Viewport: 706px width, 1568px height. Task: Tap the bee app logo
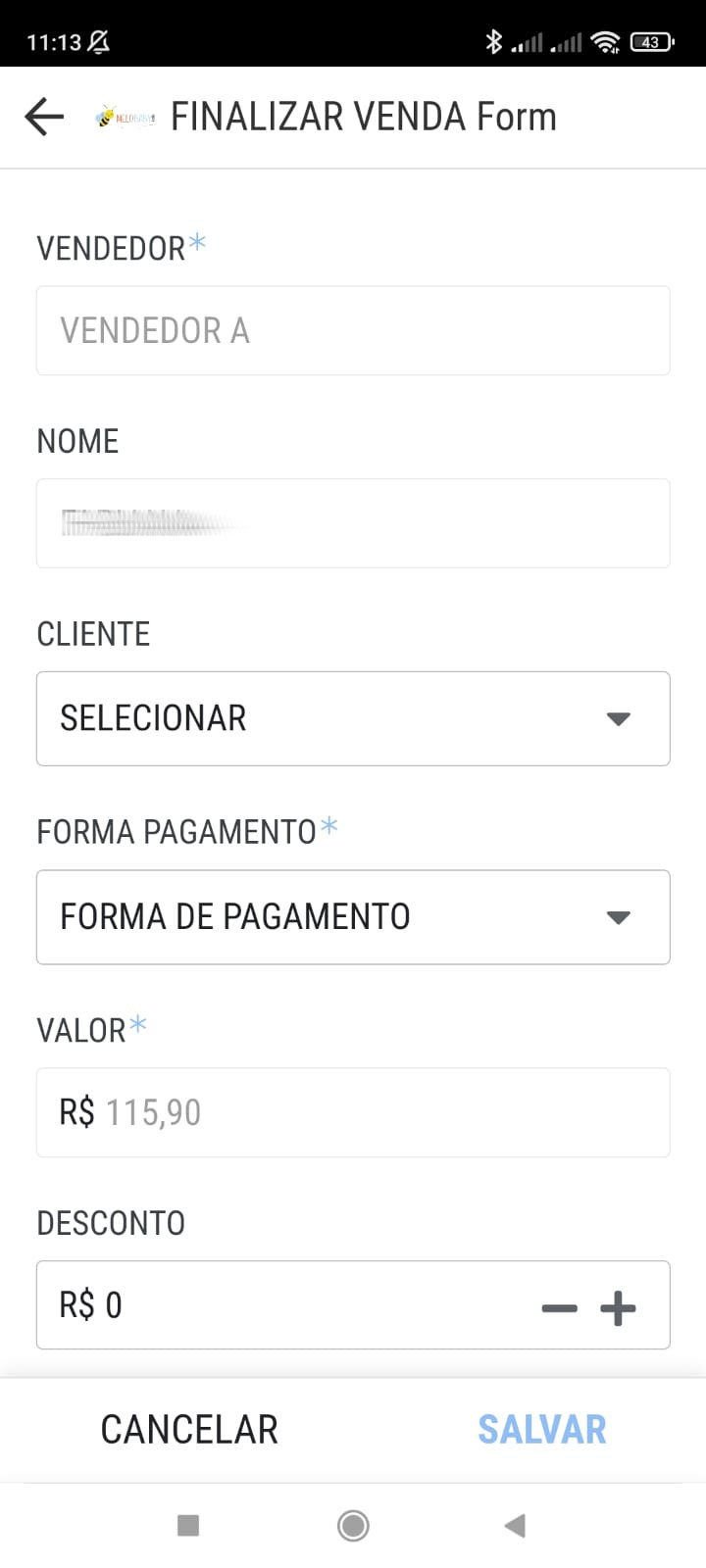click(x=125, y=118)
